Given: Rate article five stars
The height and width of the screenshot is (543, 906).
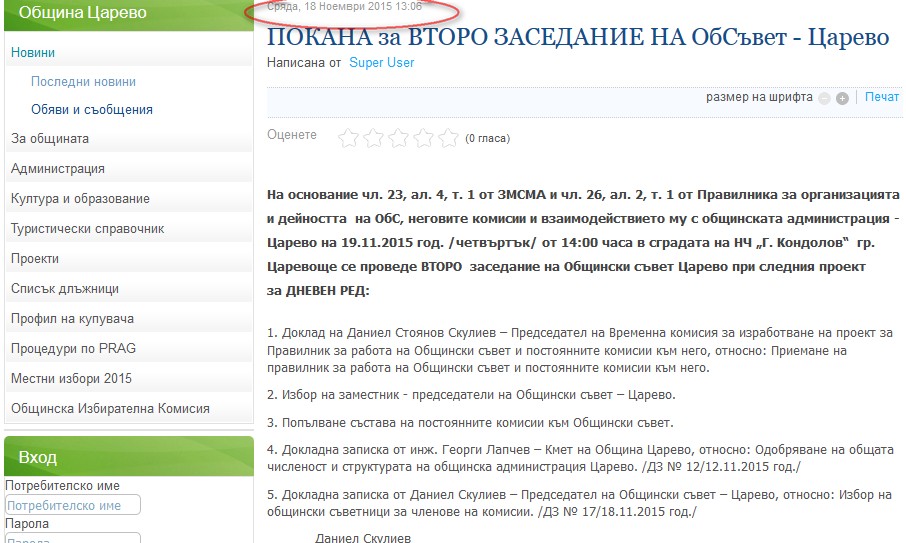Looking at the screenshot, I should 448,138.
